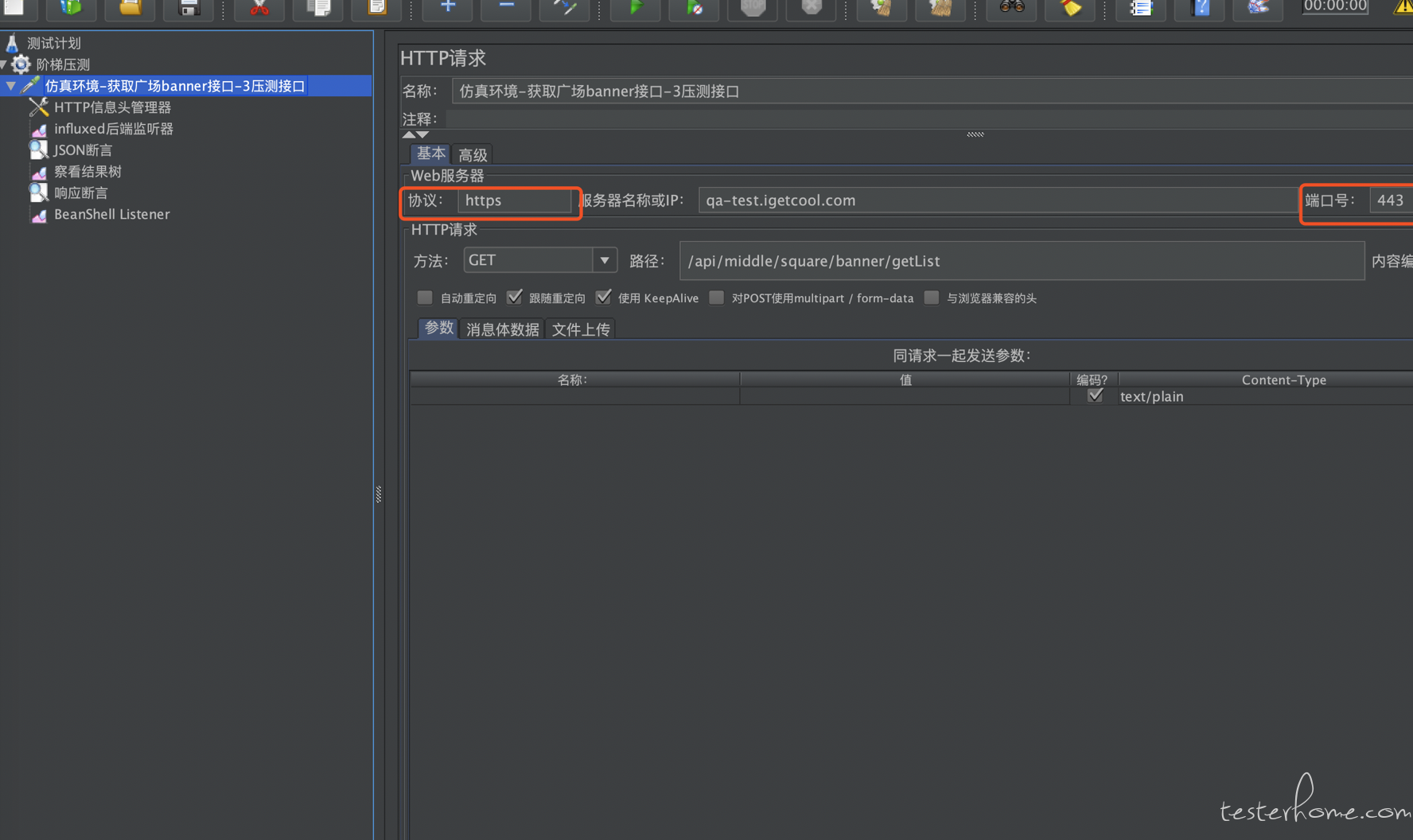Screen dimensions: 1413x840
Task: Collapse the 阶梯压测 node triangle
Action: [x=4, y=64]
